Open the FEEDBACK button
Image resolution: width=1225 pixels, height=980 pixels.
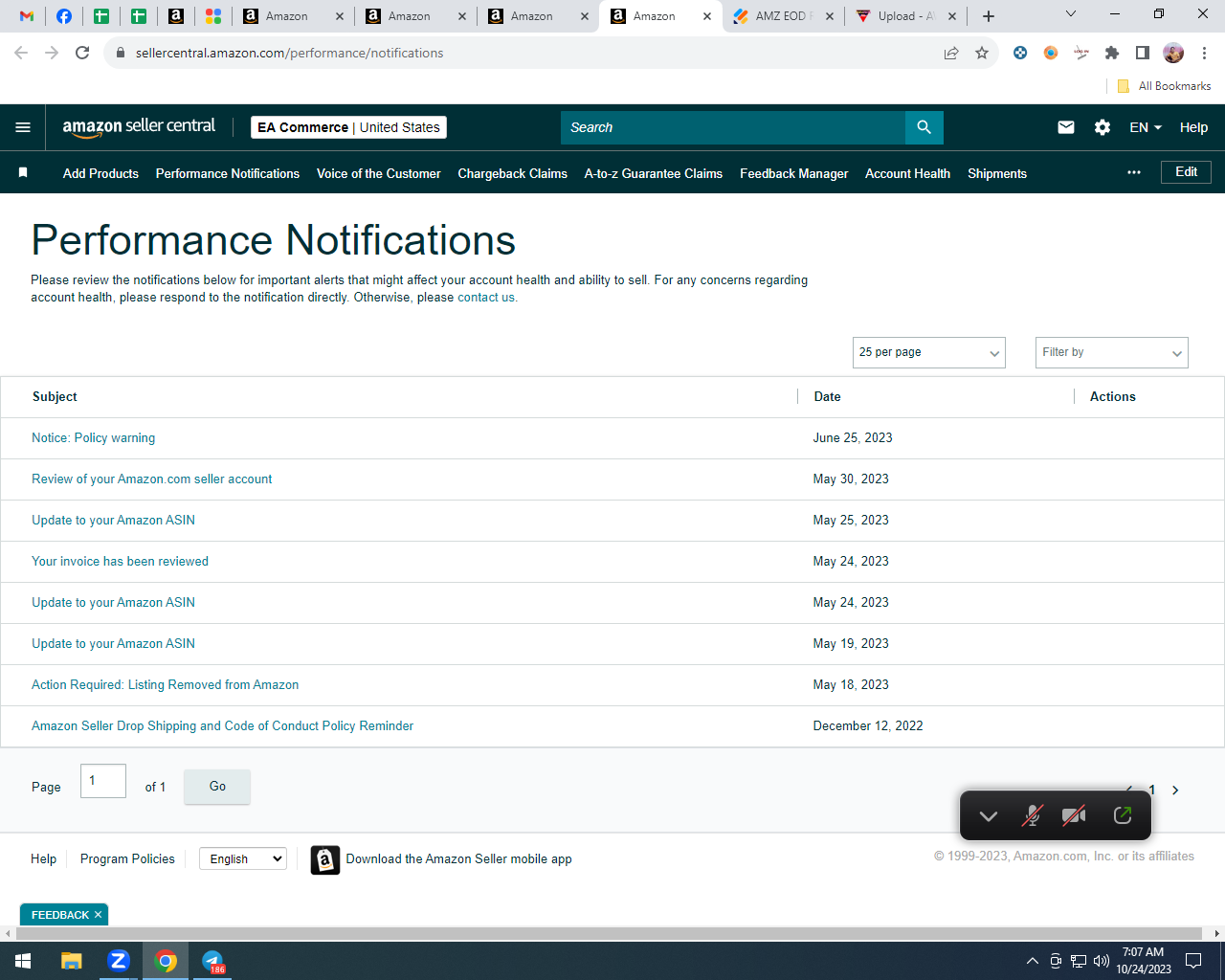(x=59, y=915)
